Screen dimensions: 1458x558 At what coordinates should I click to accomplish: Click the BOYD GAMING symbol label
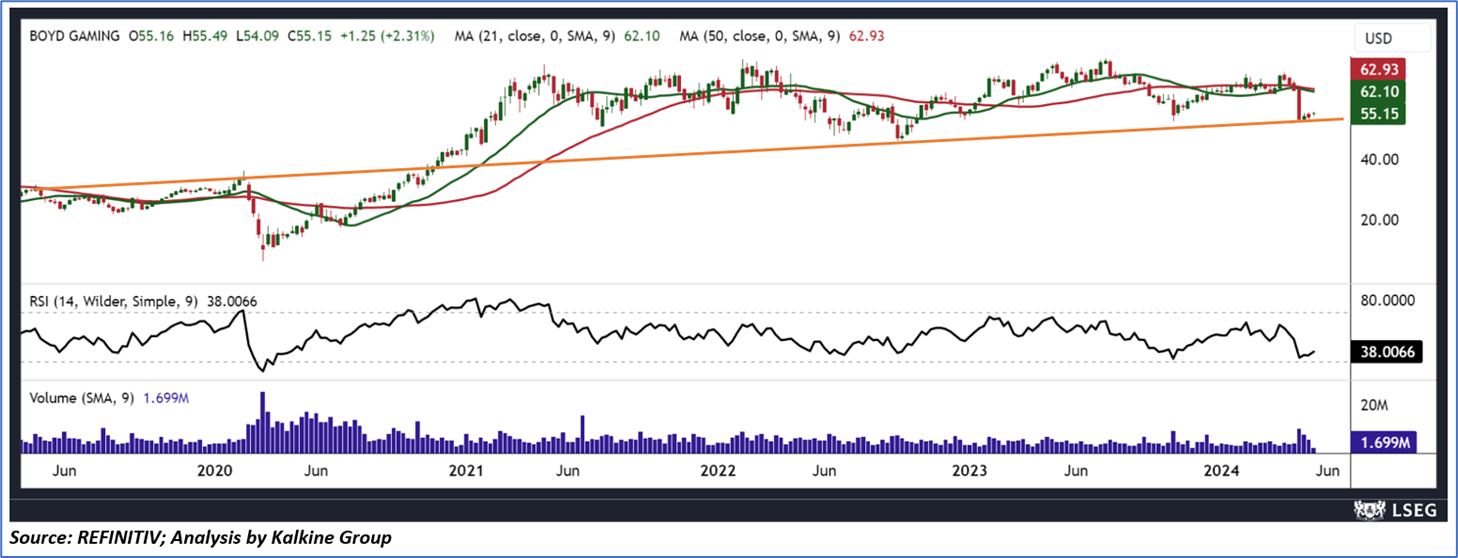(x=72, y=35)
